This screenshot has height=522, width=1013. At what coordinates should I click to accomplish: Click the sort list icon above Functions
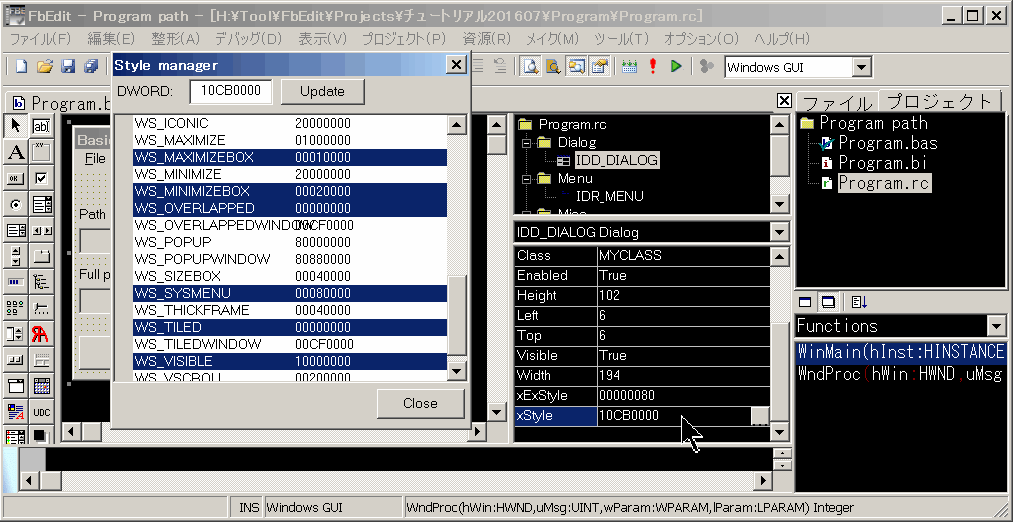[x=859, y=302]
